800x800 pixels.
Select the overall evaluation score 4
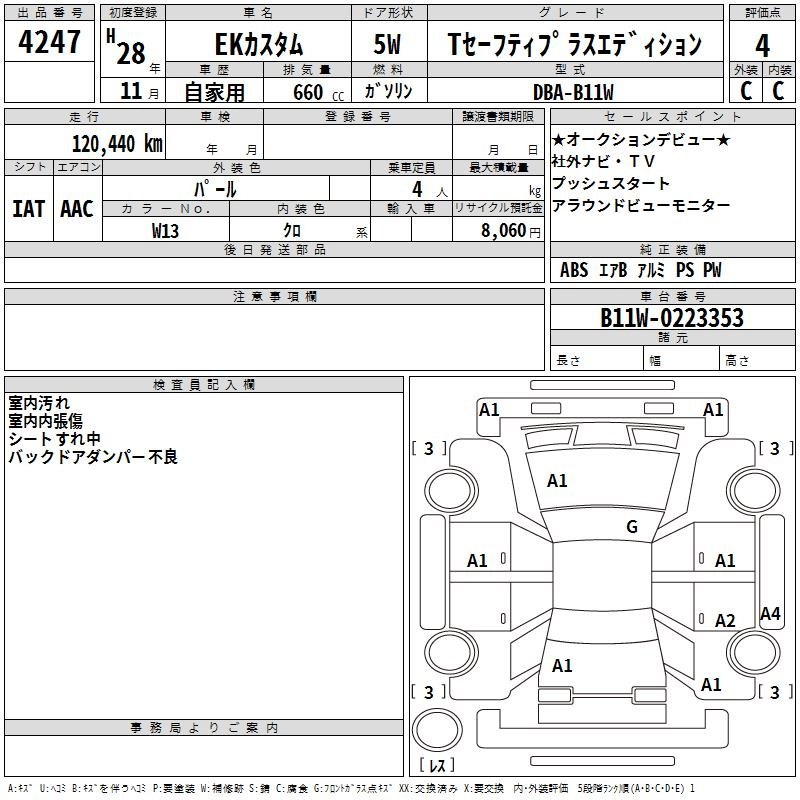click(x=762, y=45)
